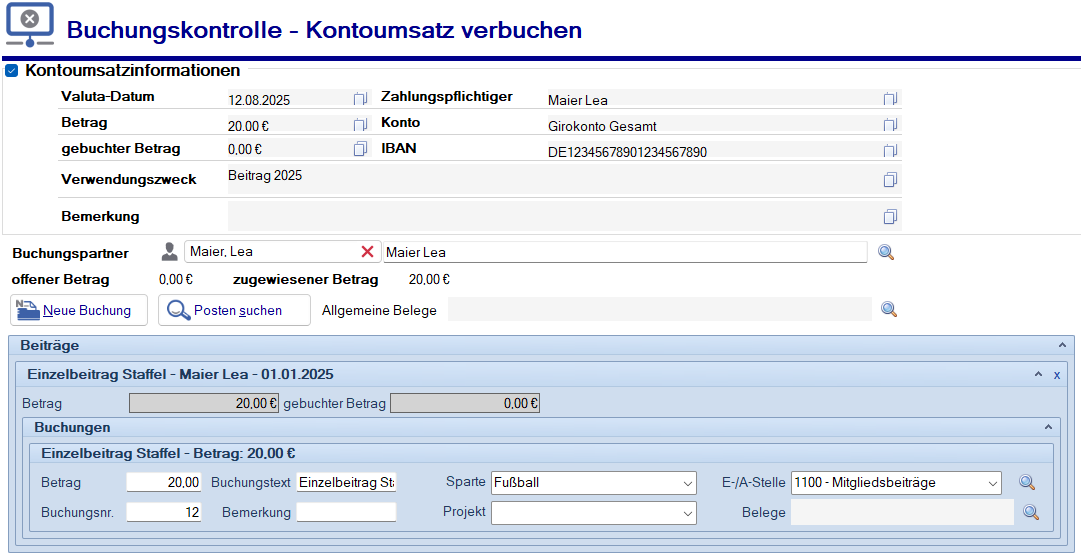
Task: Copy the Zahlungspflichtiger name
Action: (890, 99)
